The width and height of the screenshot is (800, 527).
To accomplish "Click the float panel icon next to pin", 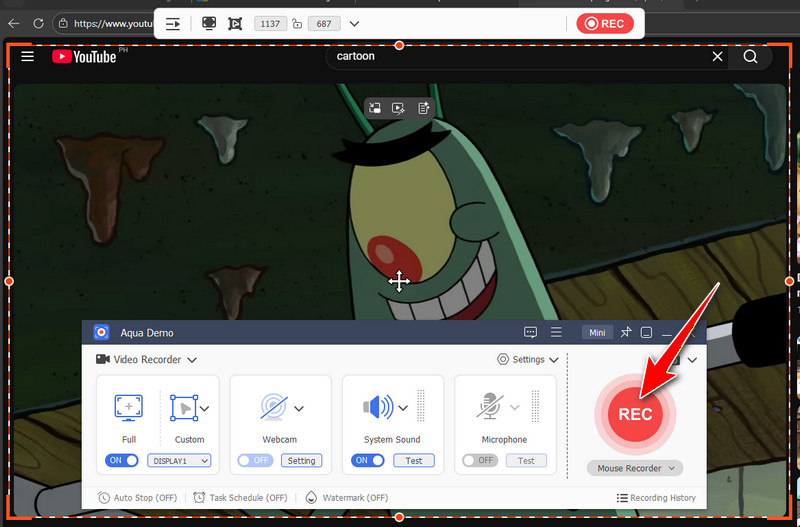I will pyautogui.click(x=646, y=333).
